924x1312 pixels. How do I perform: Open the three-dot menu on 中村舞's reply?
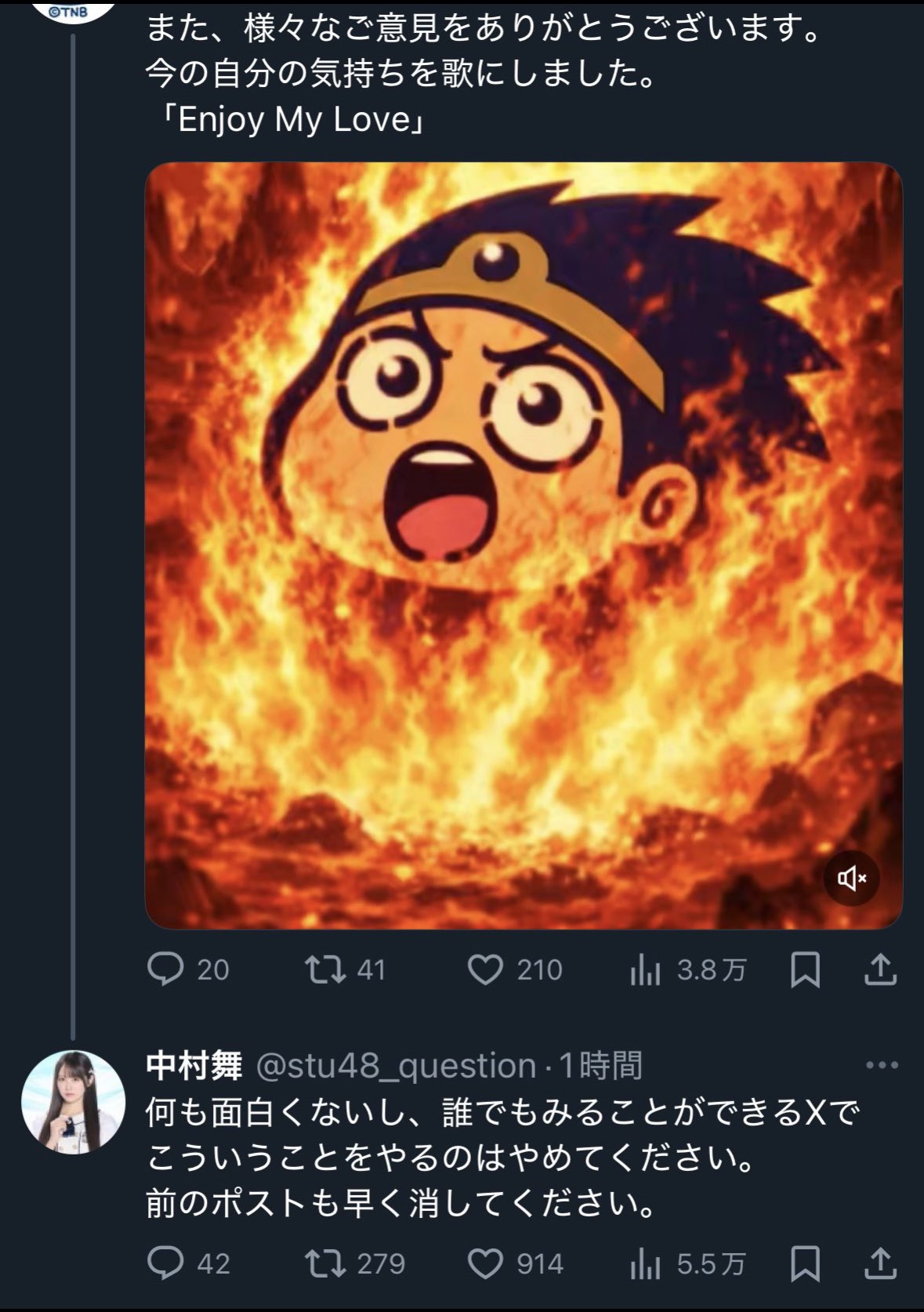pyautogui.click(x=882, y=1066)
